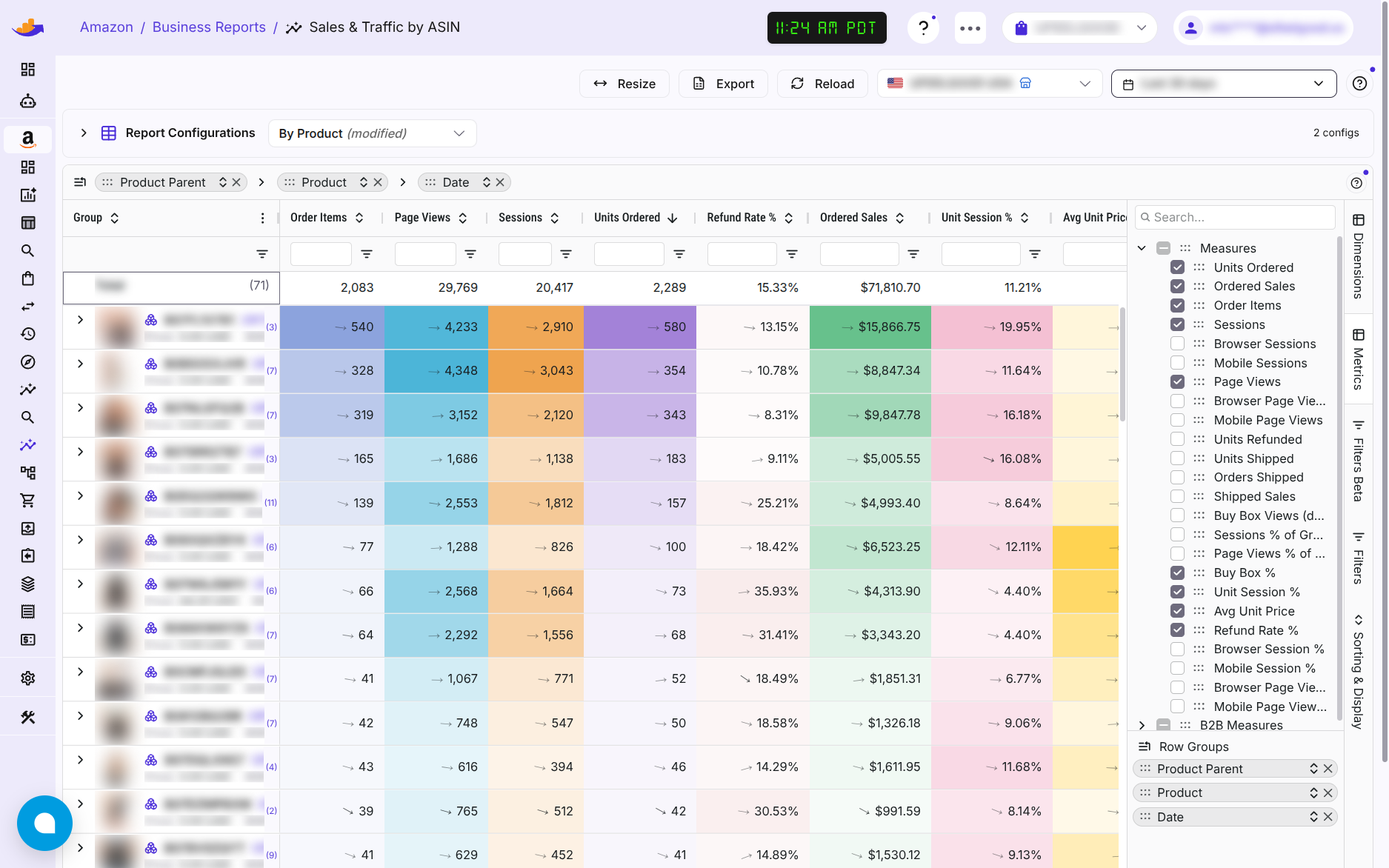Open the chat support bubble
This screenshot has height=868, width=1389.
tap(44, 823)
